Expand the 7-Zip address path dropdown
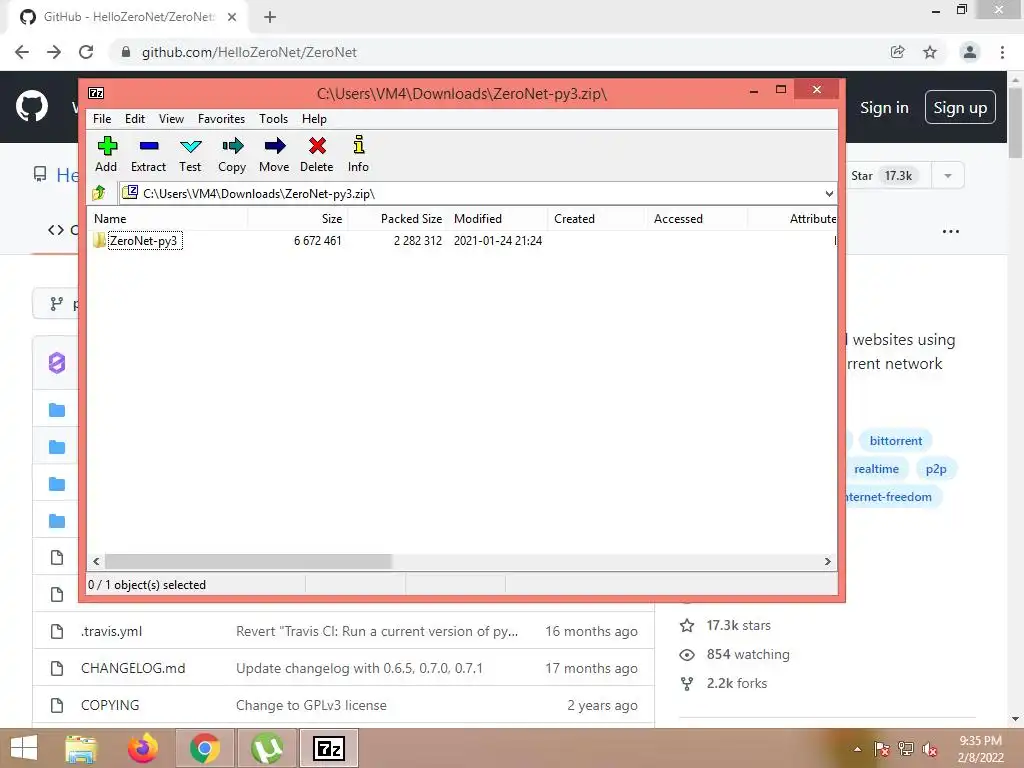This screenshot has width=1024, height=768. click(829, 193)
